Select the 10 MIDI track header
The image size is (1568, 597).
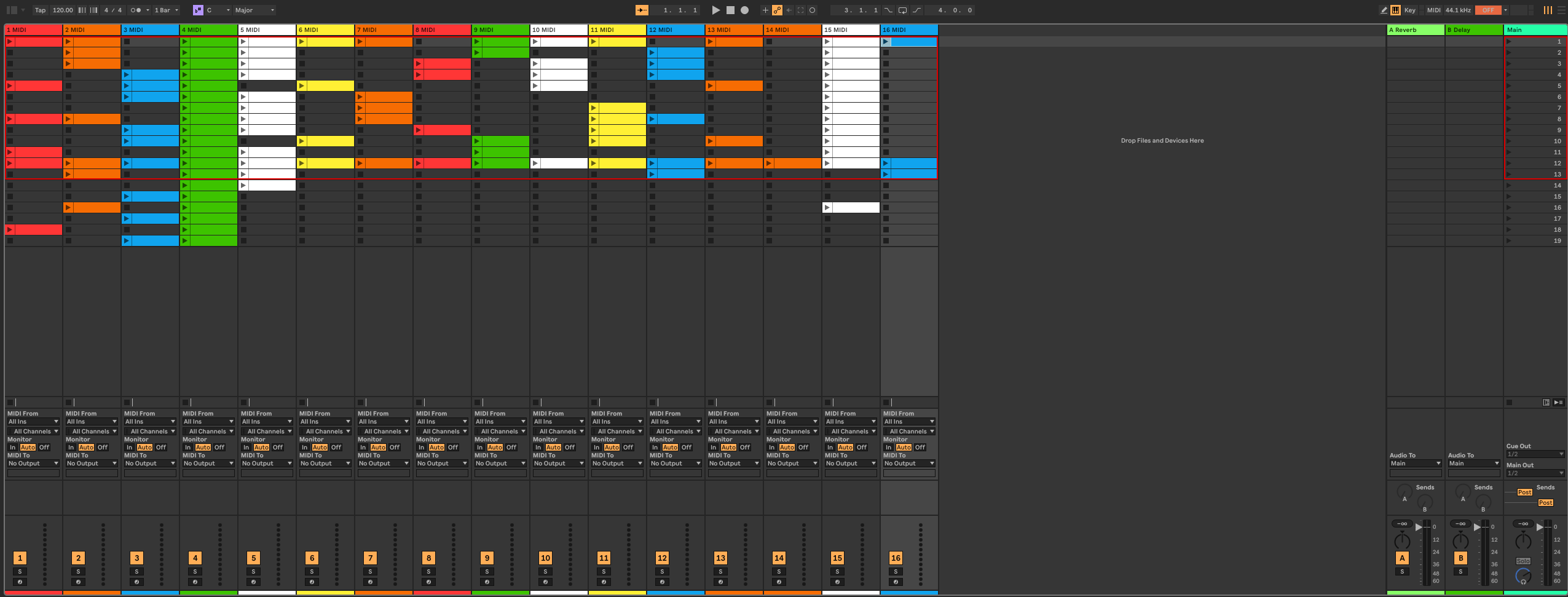coord(558,30)
